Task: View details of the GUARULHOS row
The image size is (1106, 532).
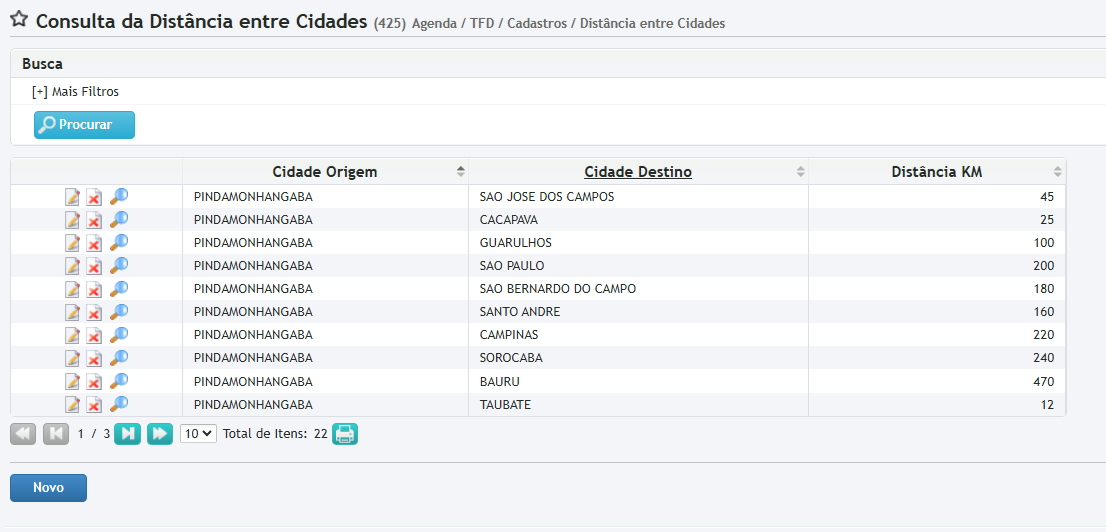Action: (x=119, y=242)
